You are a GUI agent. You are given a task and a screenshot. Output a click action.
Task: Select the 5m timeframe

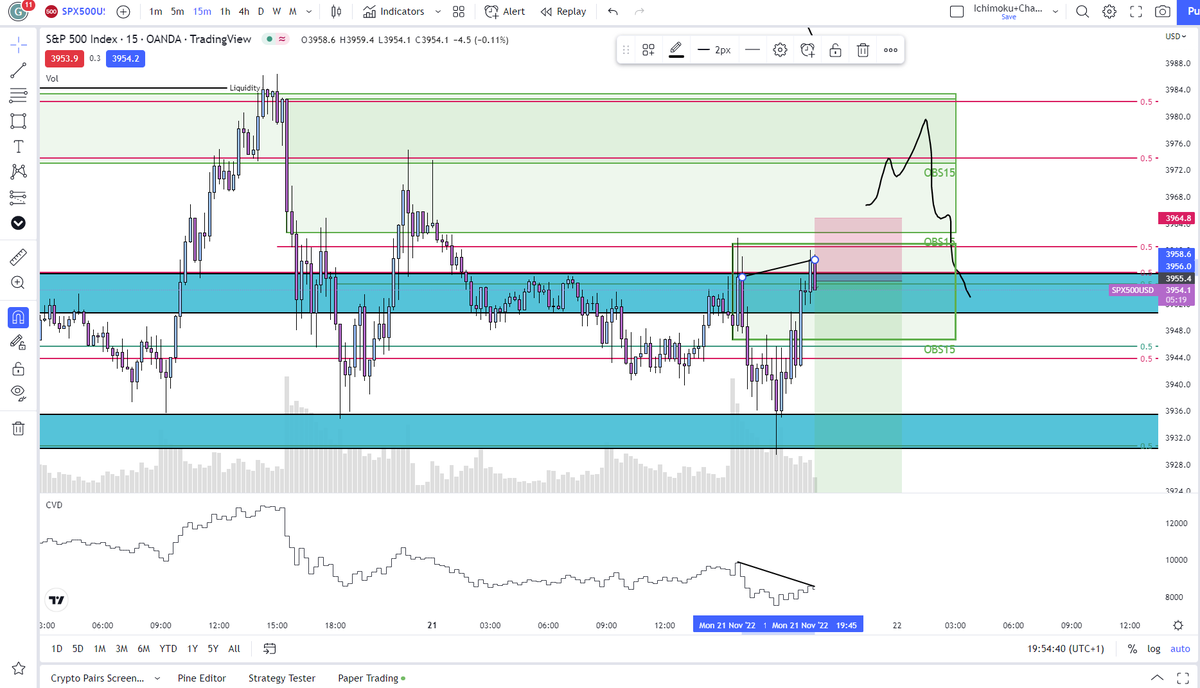(178, 12)
